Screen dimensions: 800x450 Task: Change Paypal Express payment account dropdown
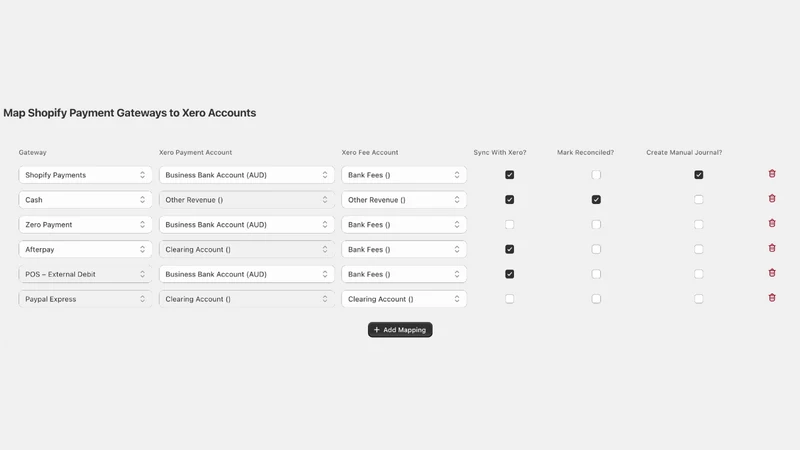pos(246,299)
